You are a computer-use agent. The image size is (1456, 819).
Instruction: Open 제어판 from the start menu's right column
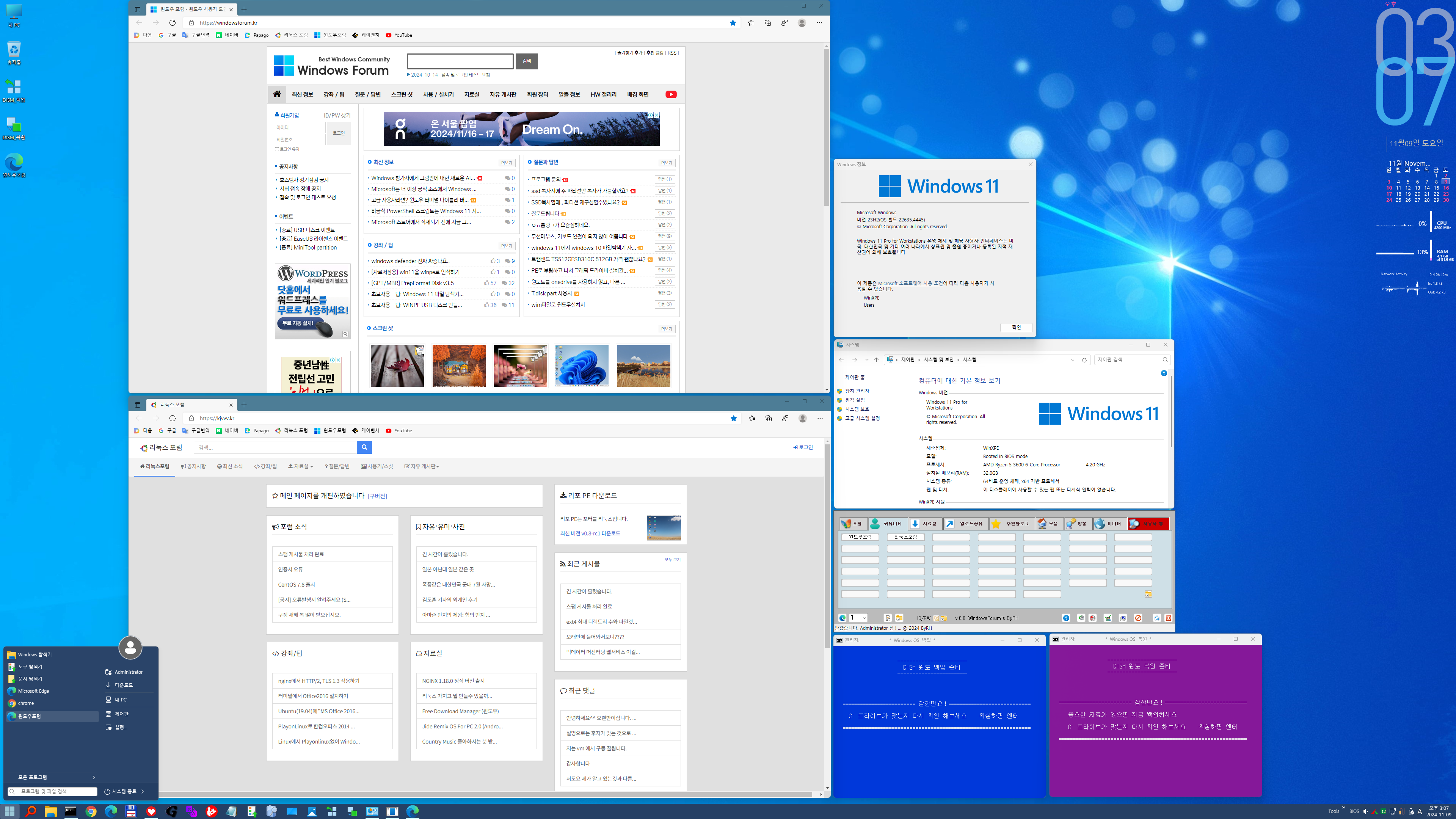pyautogui.click(x=121, y=714)
